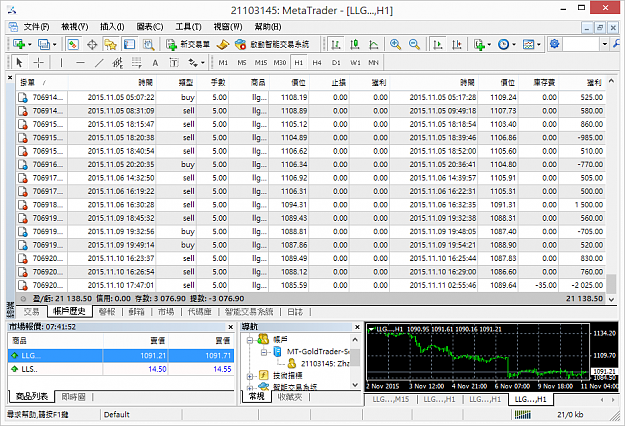
Task: Switch timeframe to M1
Action: click(223, 63)
